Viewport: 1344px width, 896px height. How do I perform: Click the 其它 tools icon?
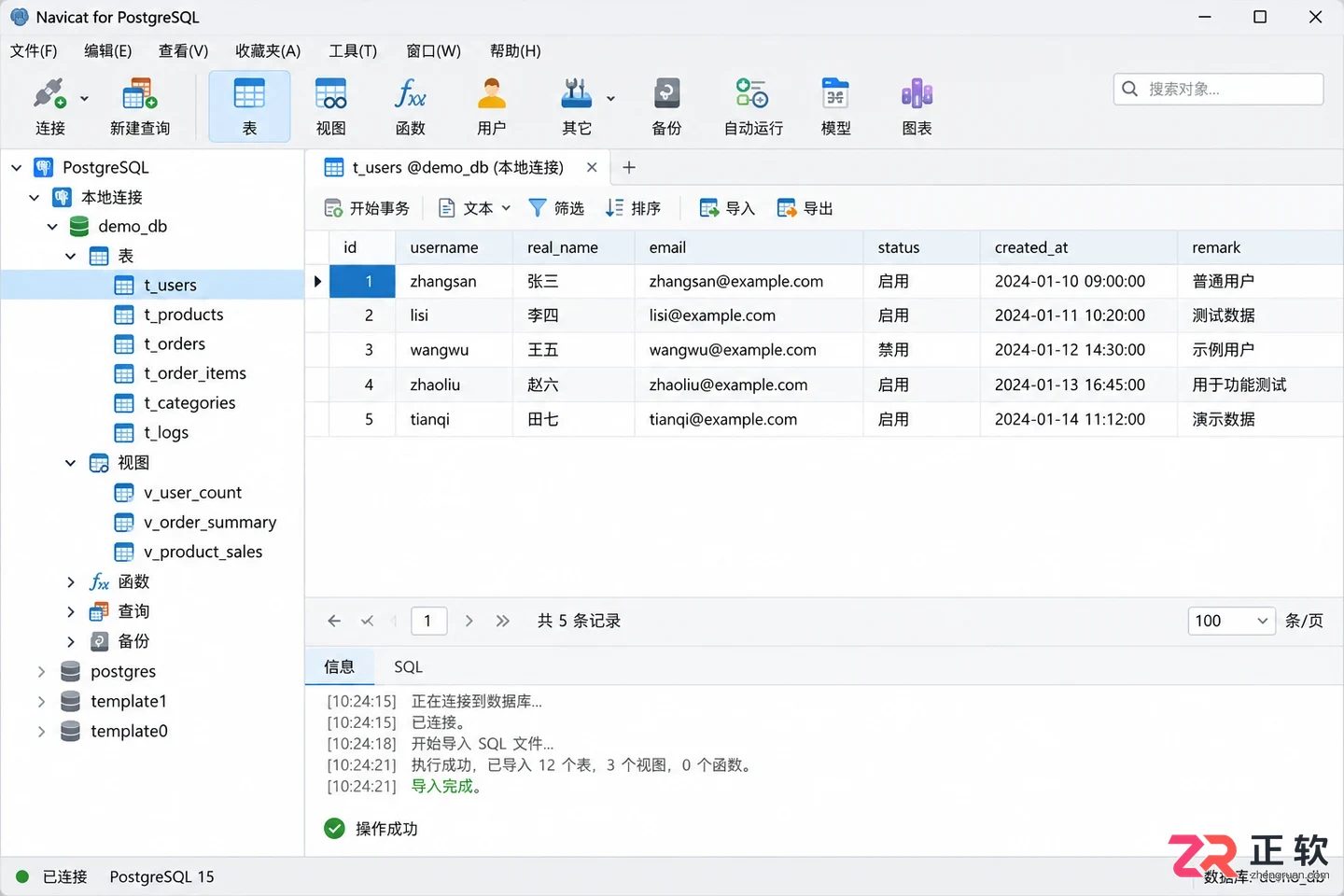tap(577, 106)
